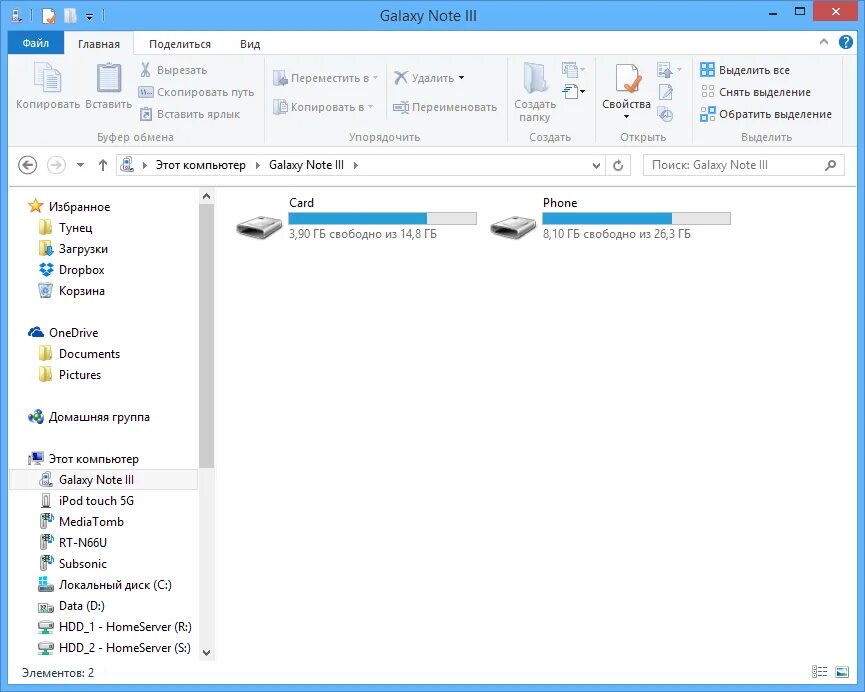Click the Вырезать scissors icon
The image size is (865, 692).
(145, 70)
